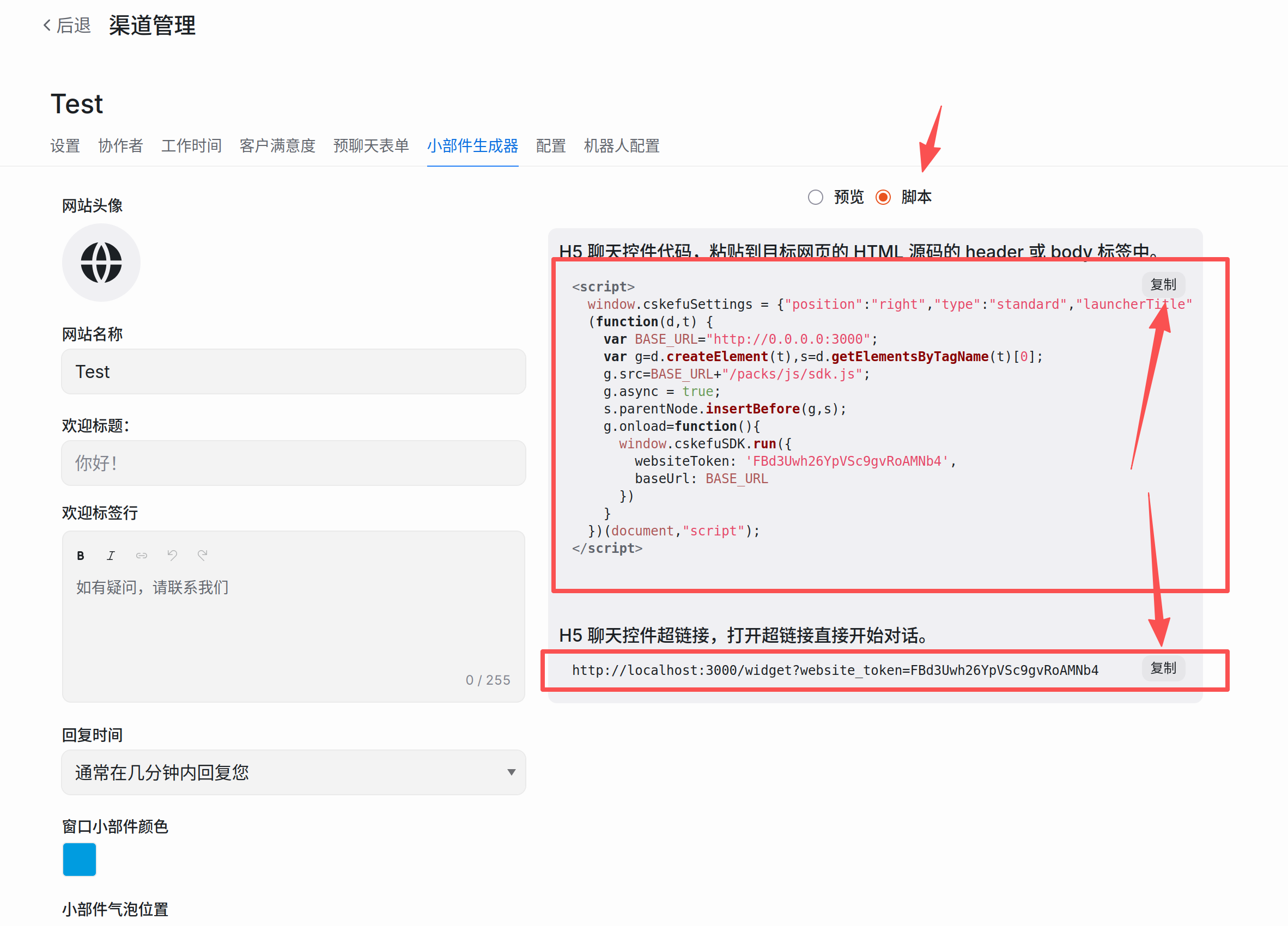Switch to the 设置 tab
The height and width of the screenshot is (926, 1288).
pyautogui.click(x=65, y=146)
